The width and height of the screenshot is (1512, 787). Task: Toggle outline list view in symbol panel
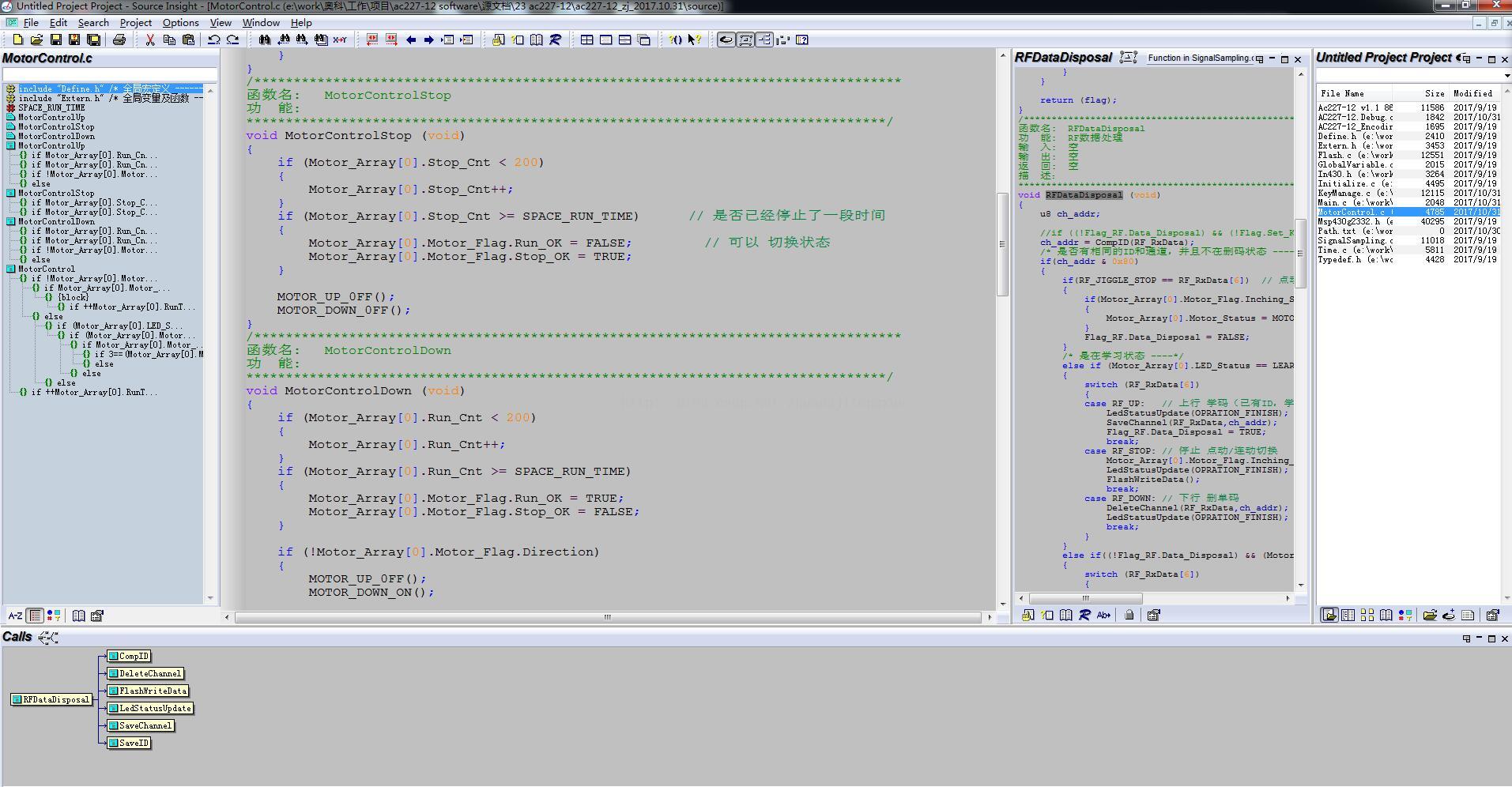point(35,616)
